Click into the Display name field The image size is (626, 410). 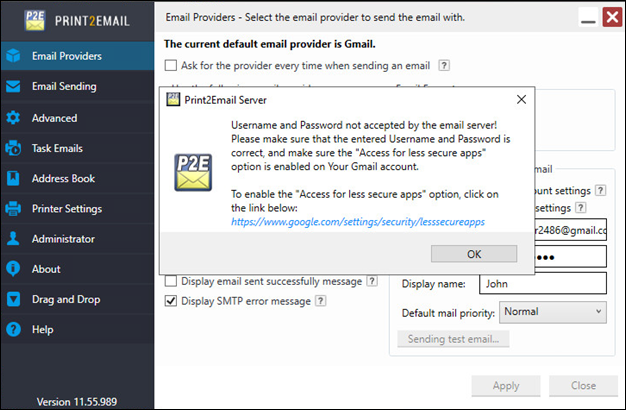(x=543, y=283)
